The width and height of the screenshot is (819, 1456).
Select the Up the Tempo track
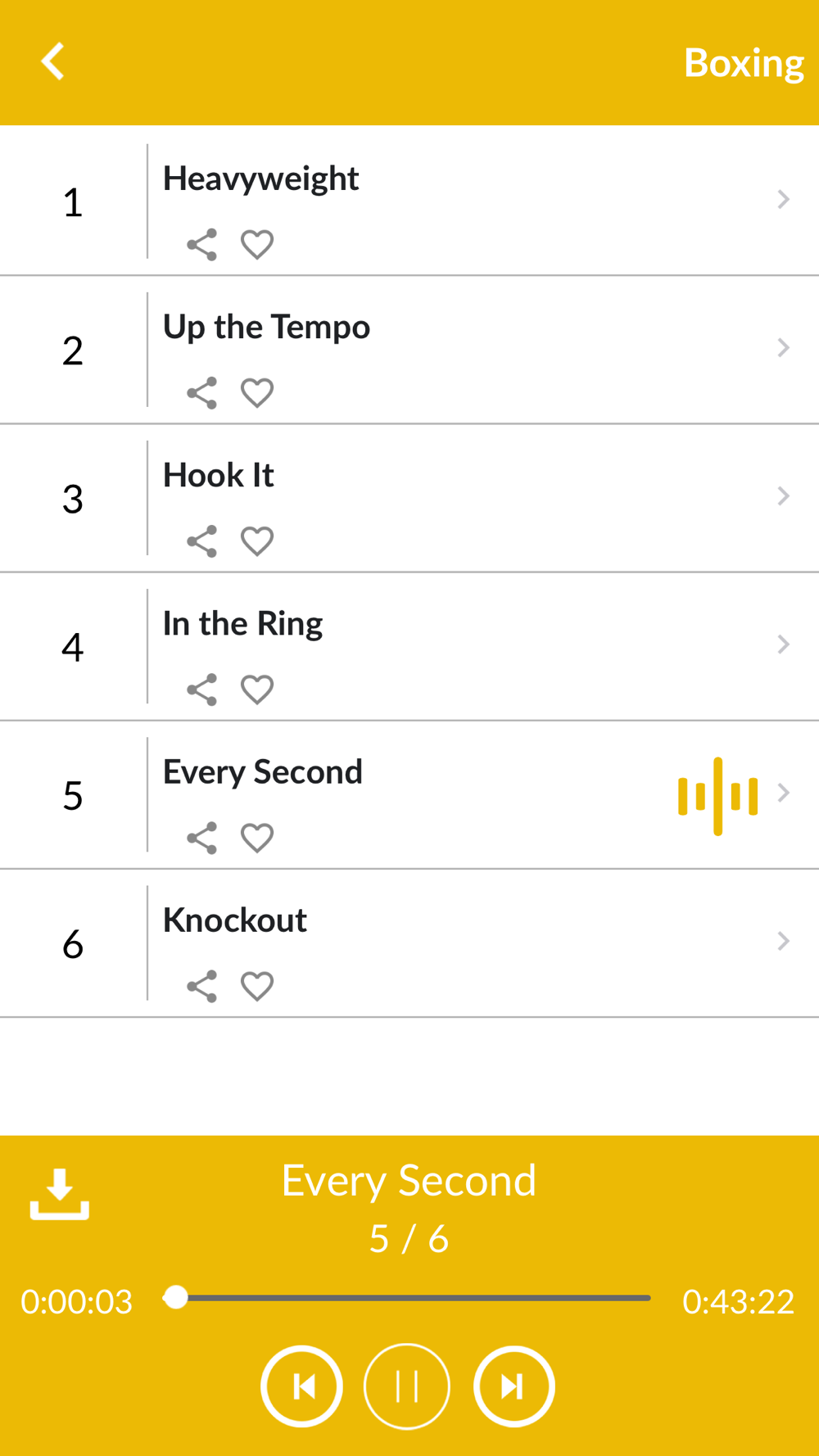pos(409,350)
